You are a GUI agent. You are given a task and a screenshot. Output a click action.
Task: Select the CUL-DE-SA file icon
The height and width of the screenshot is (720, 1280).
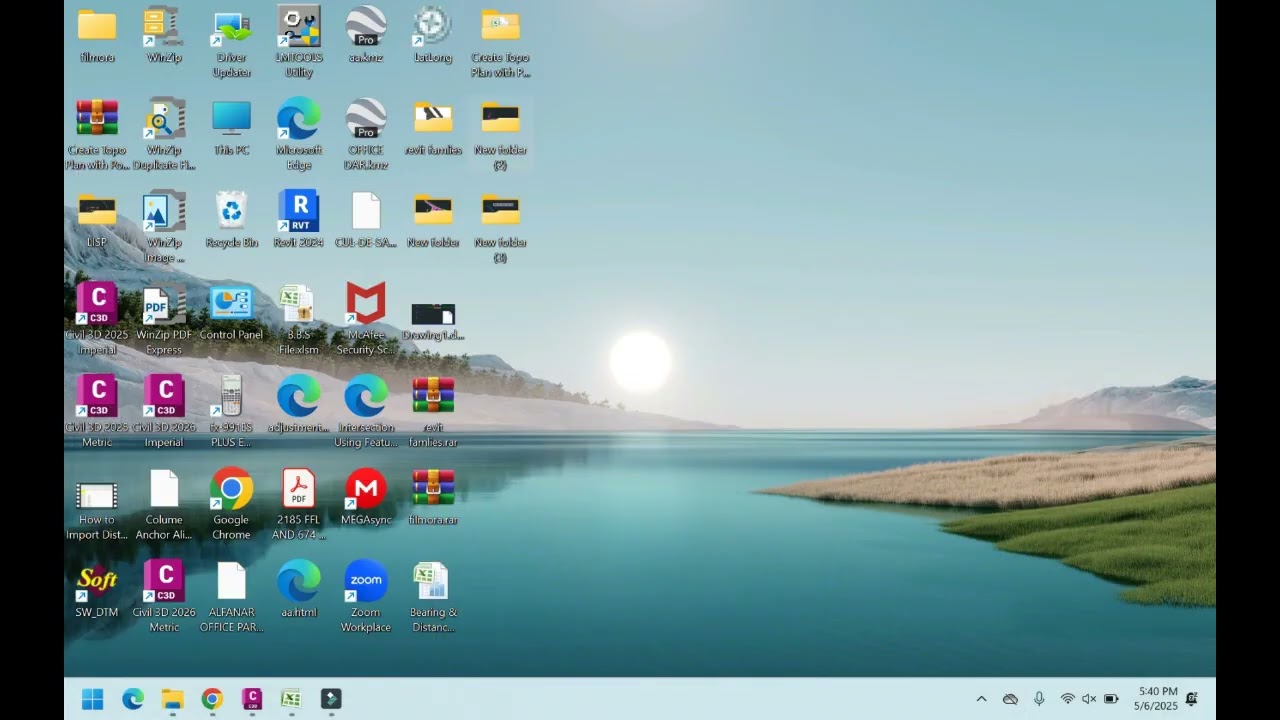(x=366, y=220)
